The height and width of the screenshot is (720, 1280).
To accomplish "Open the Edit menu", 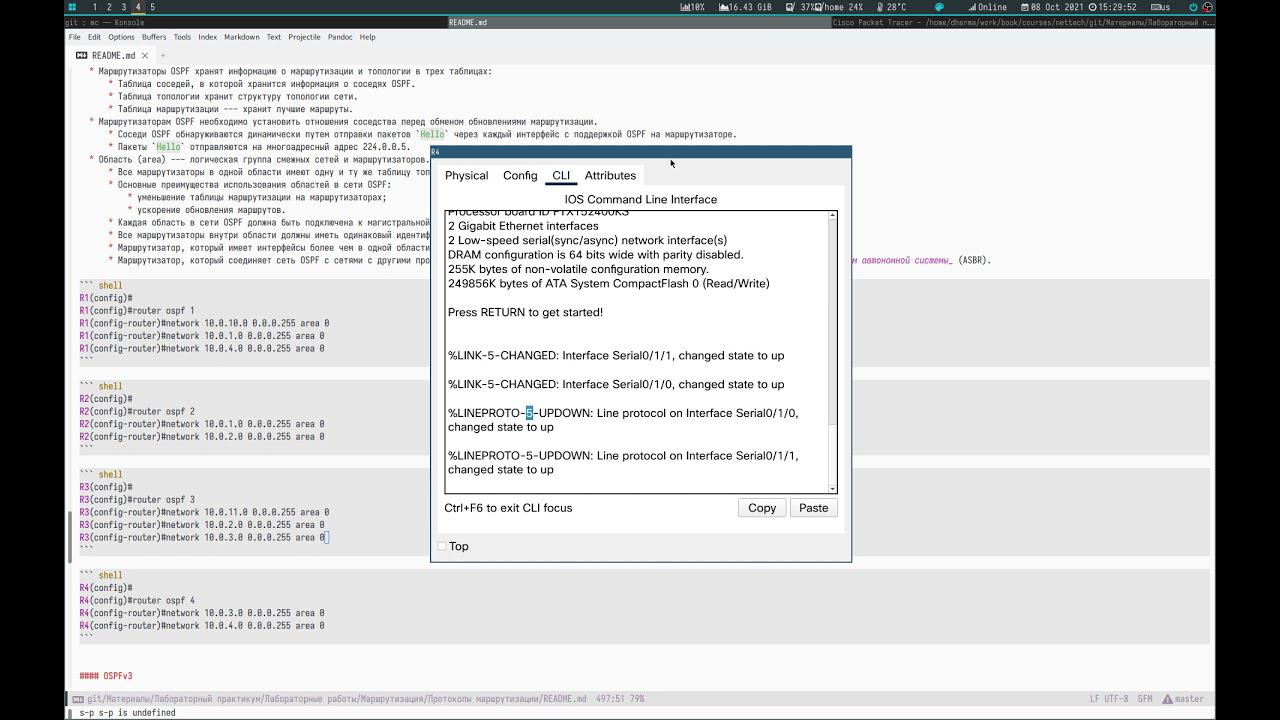I will 94,37.
